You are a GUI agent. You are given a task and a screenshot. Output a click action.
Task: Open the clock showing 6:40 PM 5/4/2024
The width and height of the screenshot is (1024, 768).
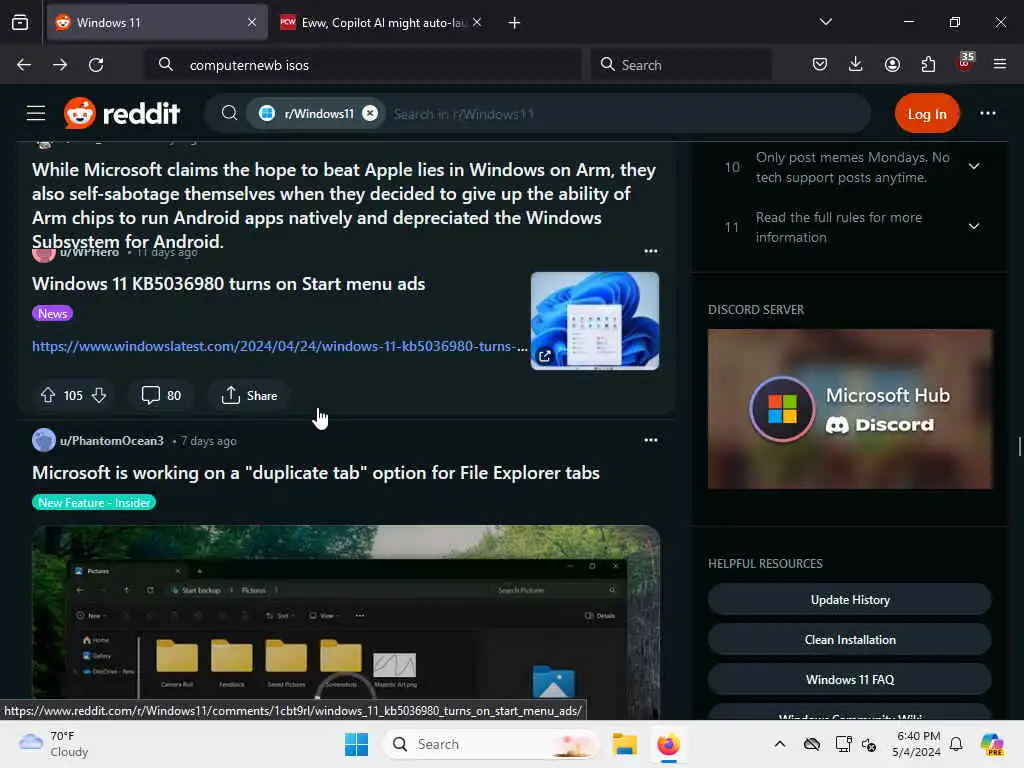(917, 744)
